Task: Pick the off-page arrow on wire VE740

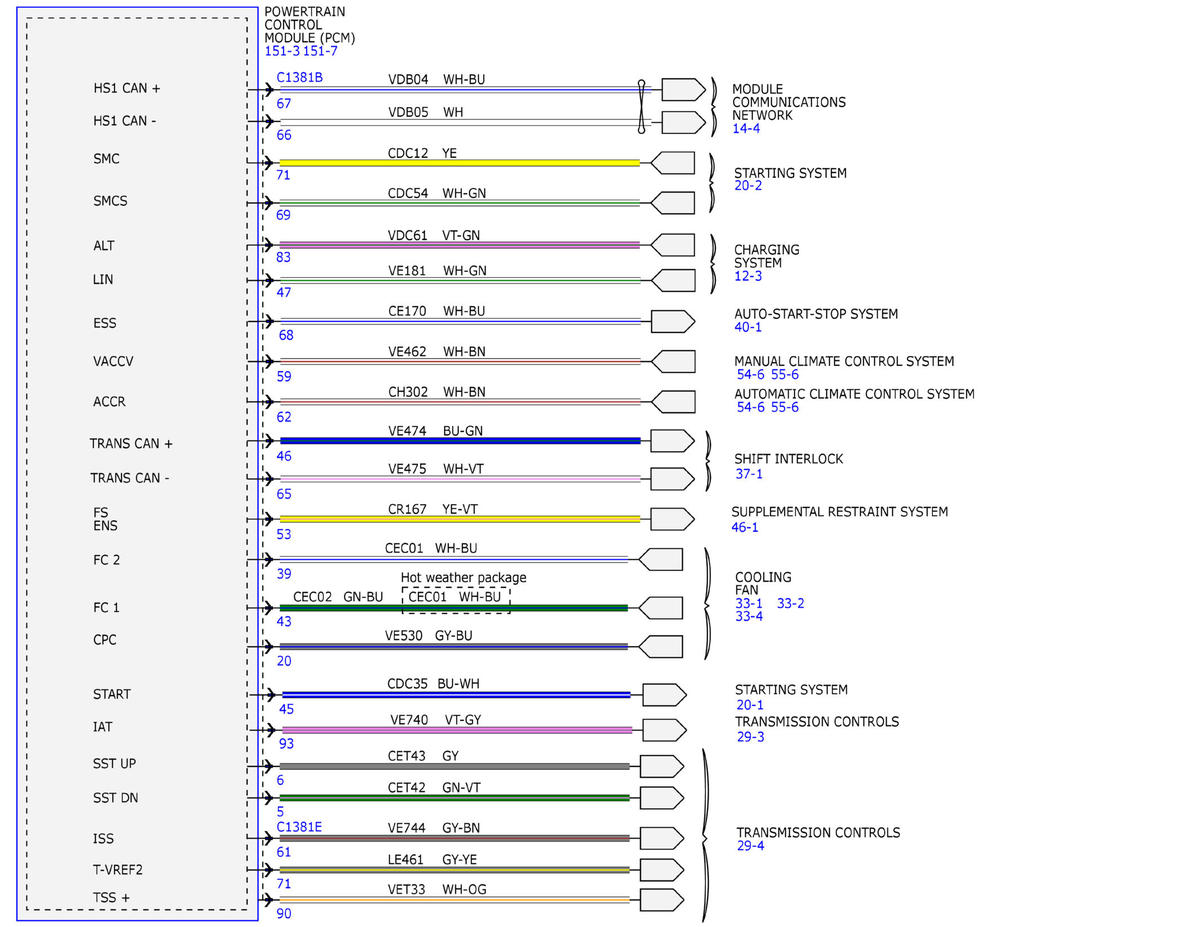Action: (x=664, y=729)
